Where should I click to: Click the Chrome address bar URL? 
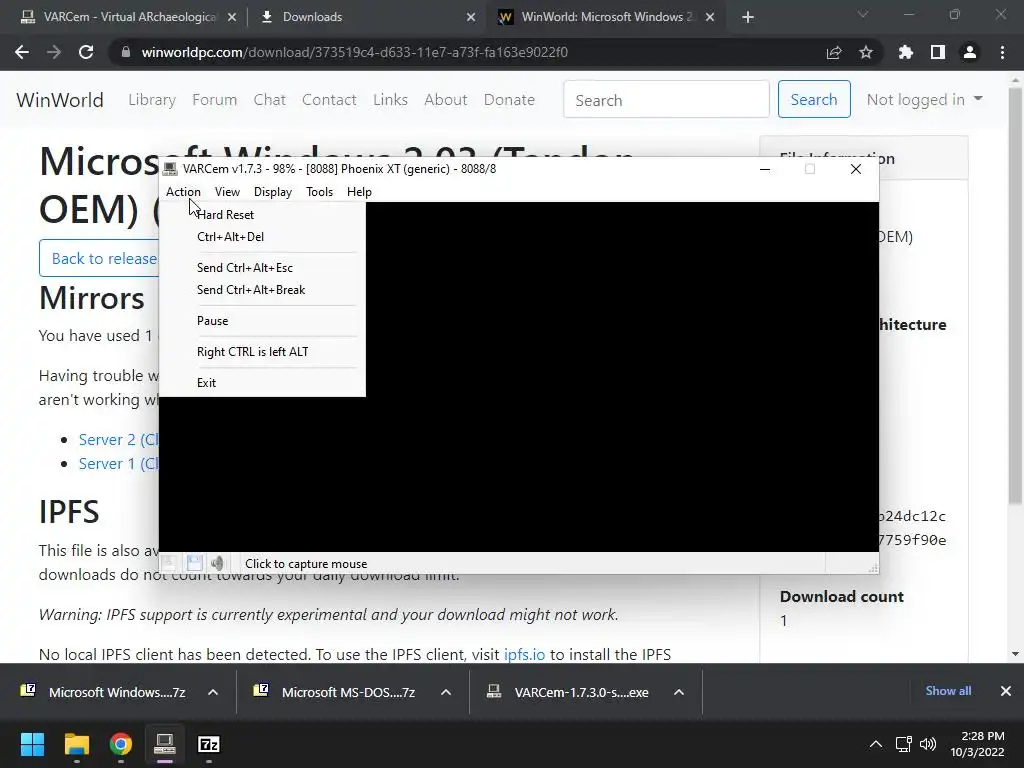(x=355, y=52)
